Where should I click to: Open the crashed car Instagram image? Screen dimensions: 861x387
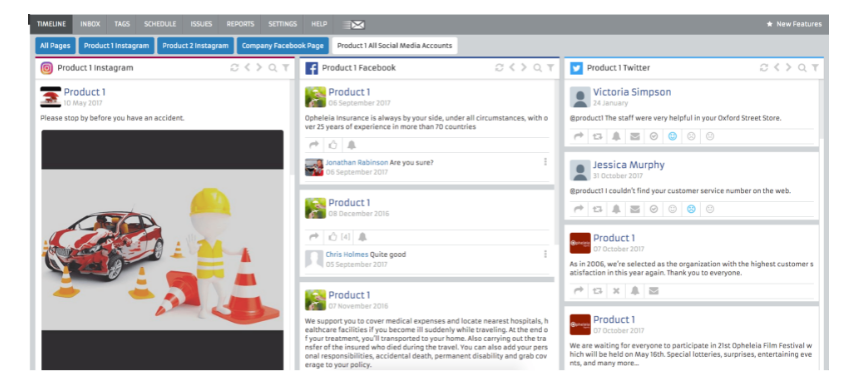[x=163, y=250]
